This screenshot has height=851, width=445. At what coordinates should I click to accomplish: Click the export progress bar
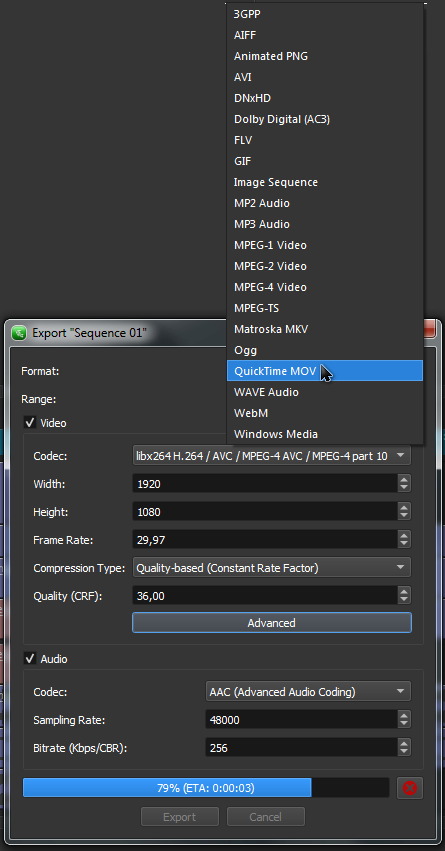click(206, 788)
